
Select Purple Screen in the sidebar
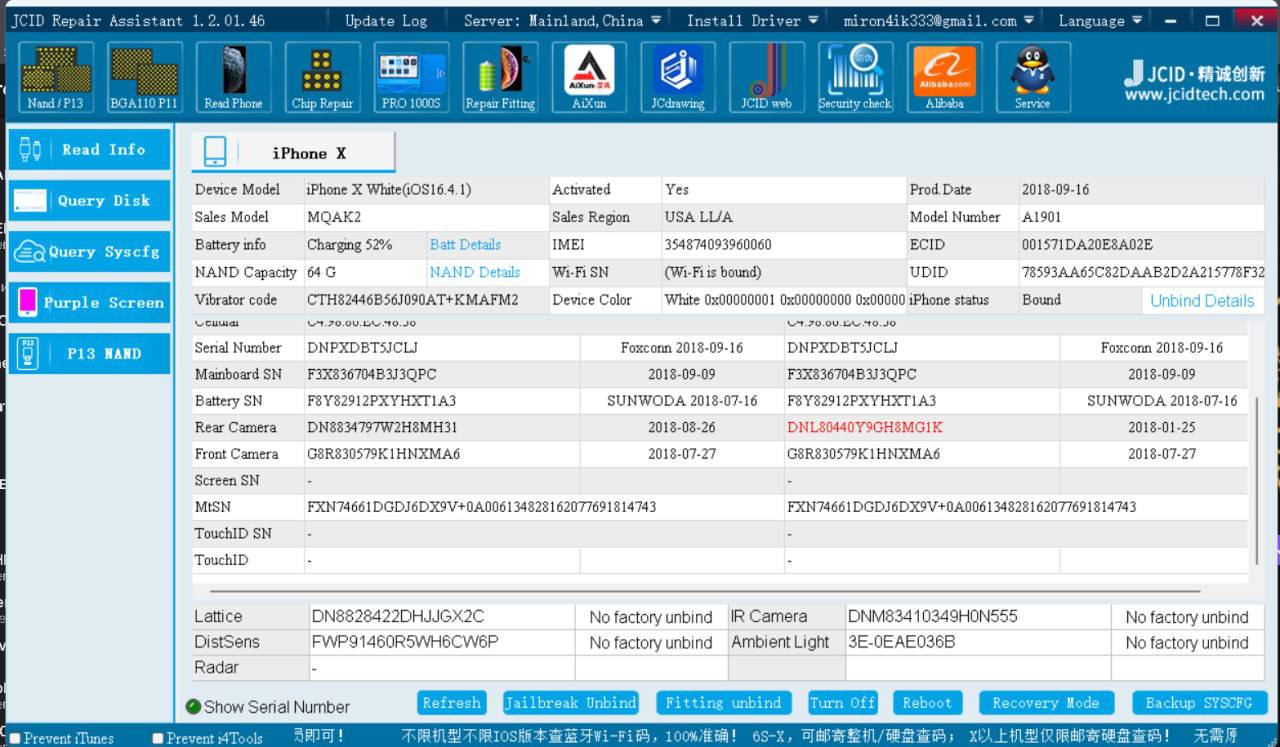(89, 303)
